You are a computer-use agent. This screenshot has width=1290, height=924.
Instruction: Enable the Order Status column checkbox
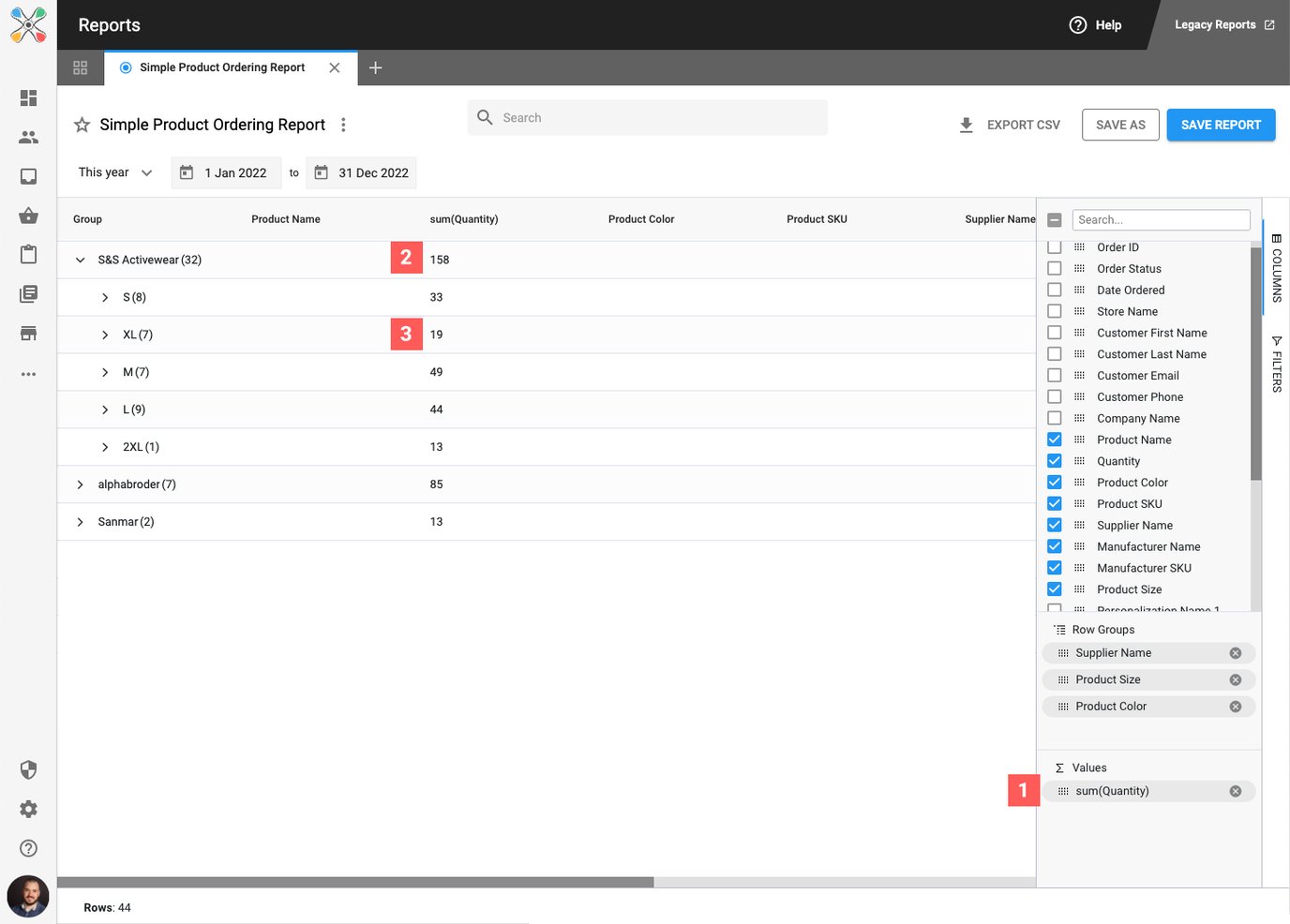1055,269
